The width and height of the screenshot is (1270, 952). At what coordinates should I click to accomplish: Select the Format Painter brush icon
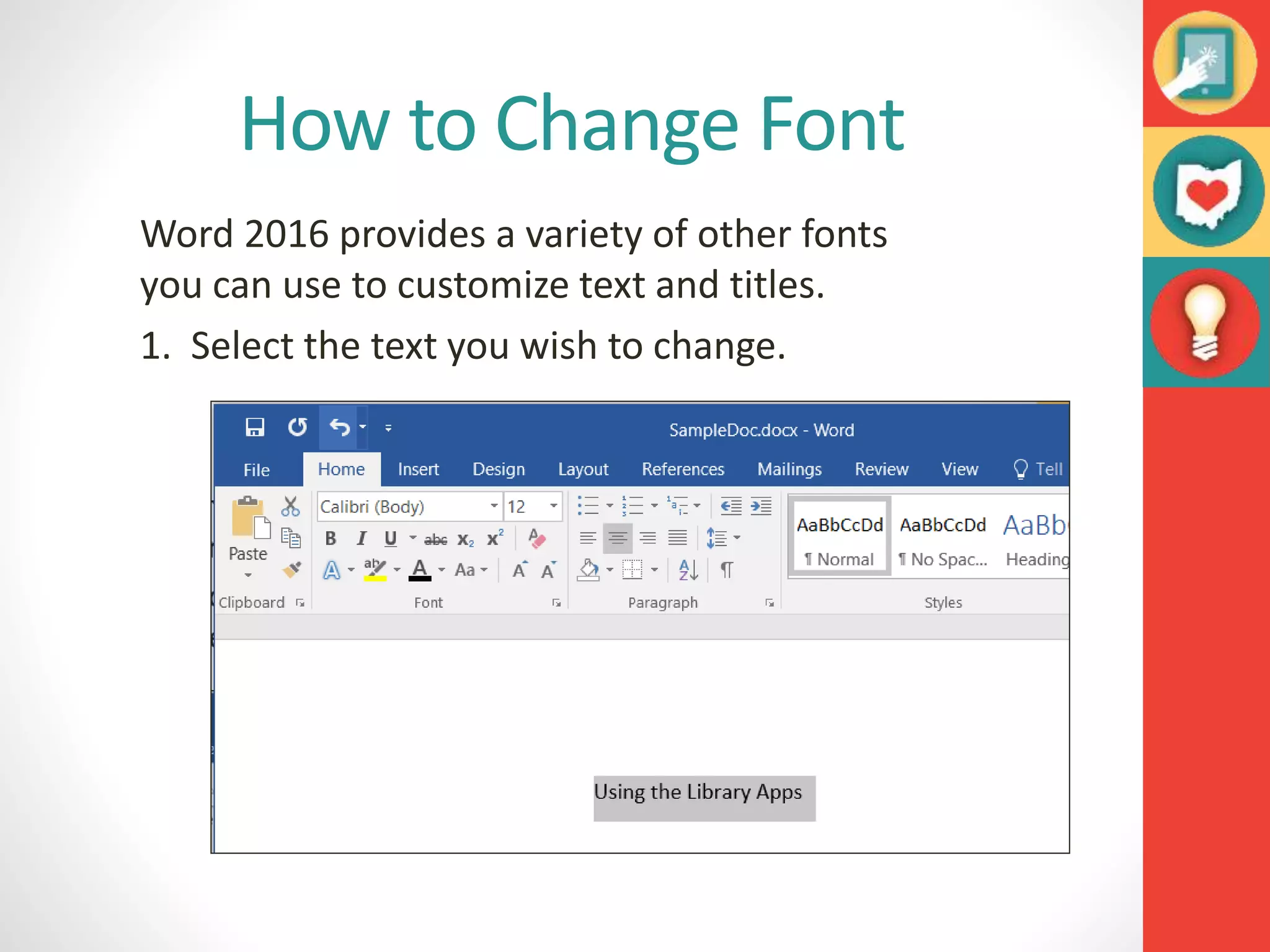[291, 570]
